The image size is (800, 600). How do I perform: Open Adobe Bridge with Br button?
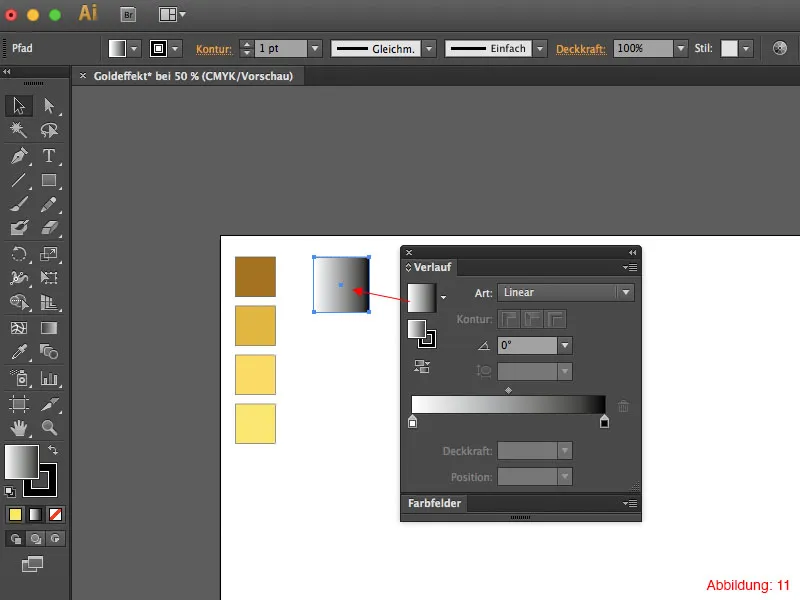click(129, 14)
